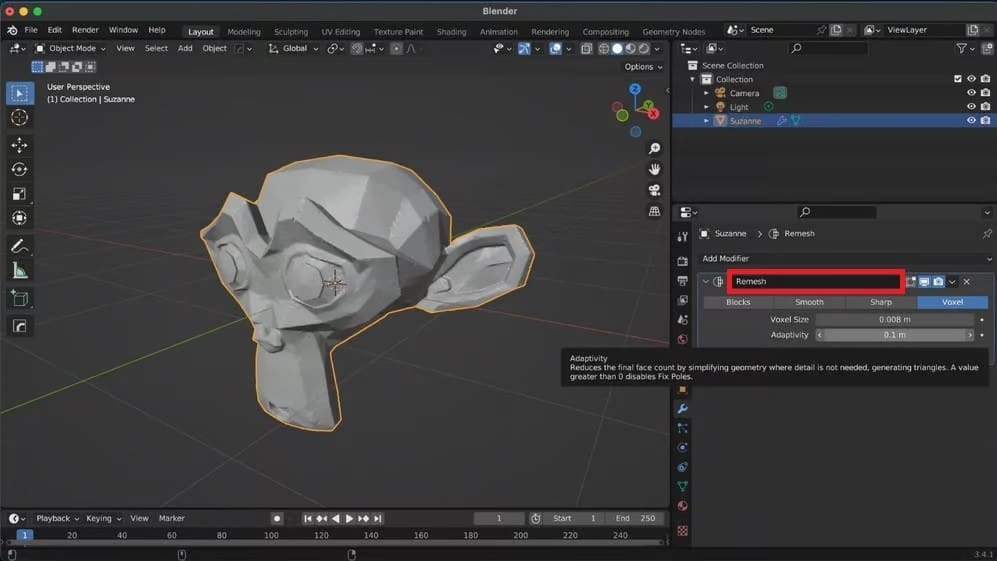Toggle Remesh modifier edit mode display

pyautogui.click(x=911, y=282)
